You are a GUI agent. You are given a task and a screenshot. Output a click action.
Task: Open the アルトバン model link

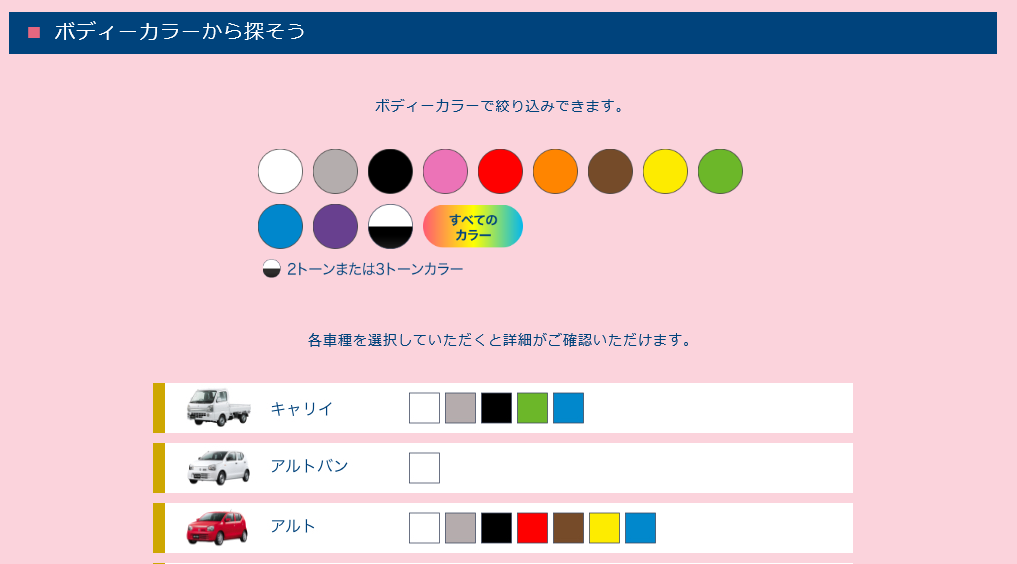(309, 466)
